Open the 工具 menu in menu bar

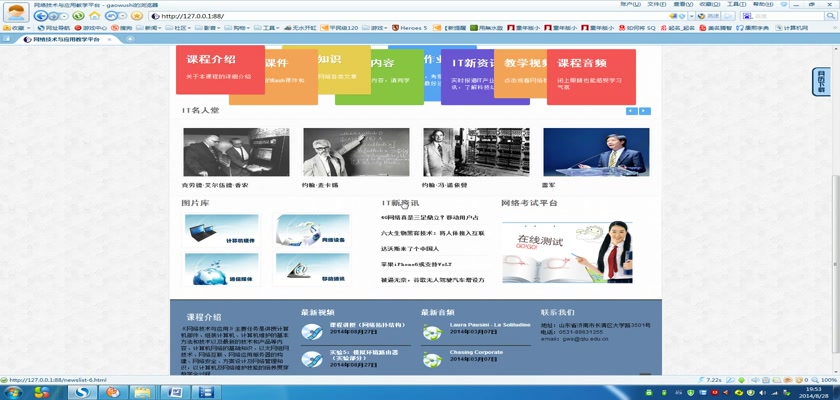[736, 4]
